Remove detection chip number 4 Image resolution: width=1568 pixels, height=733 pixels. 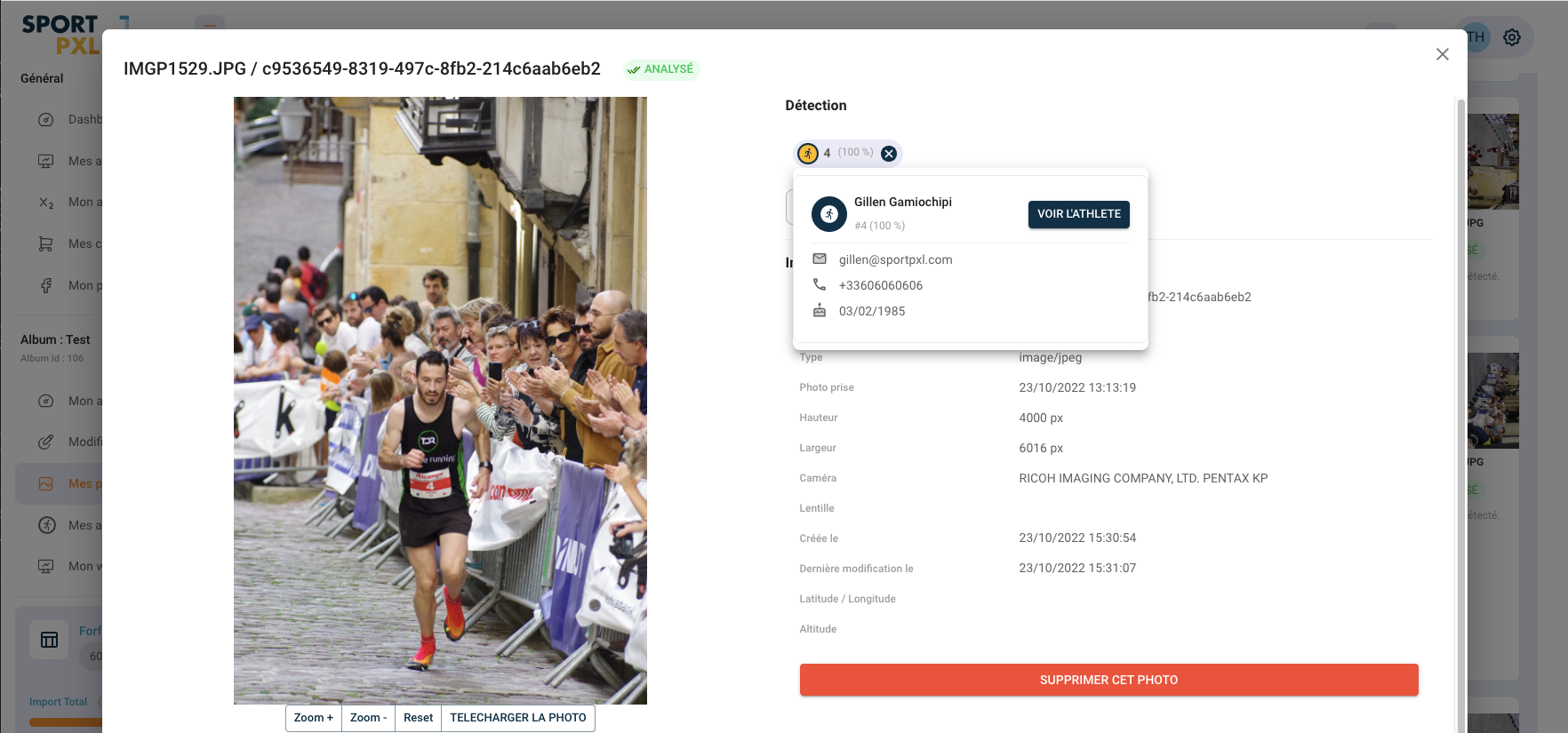(x=888, y=154)
